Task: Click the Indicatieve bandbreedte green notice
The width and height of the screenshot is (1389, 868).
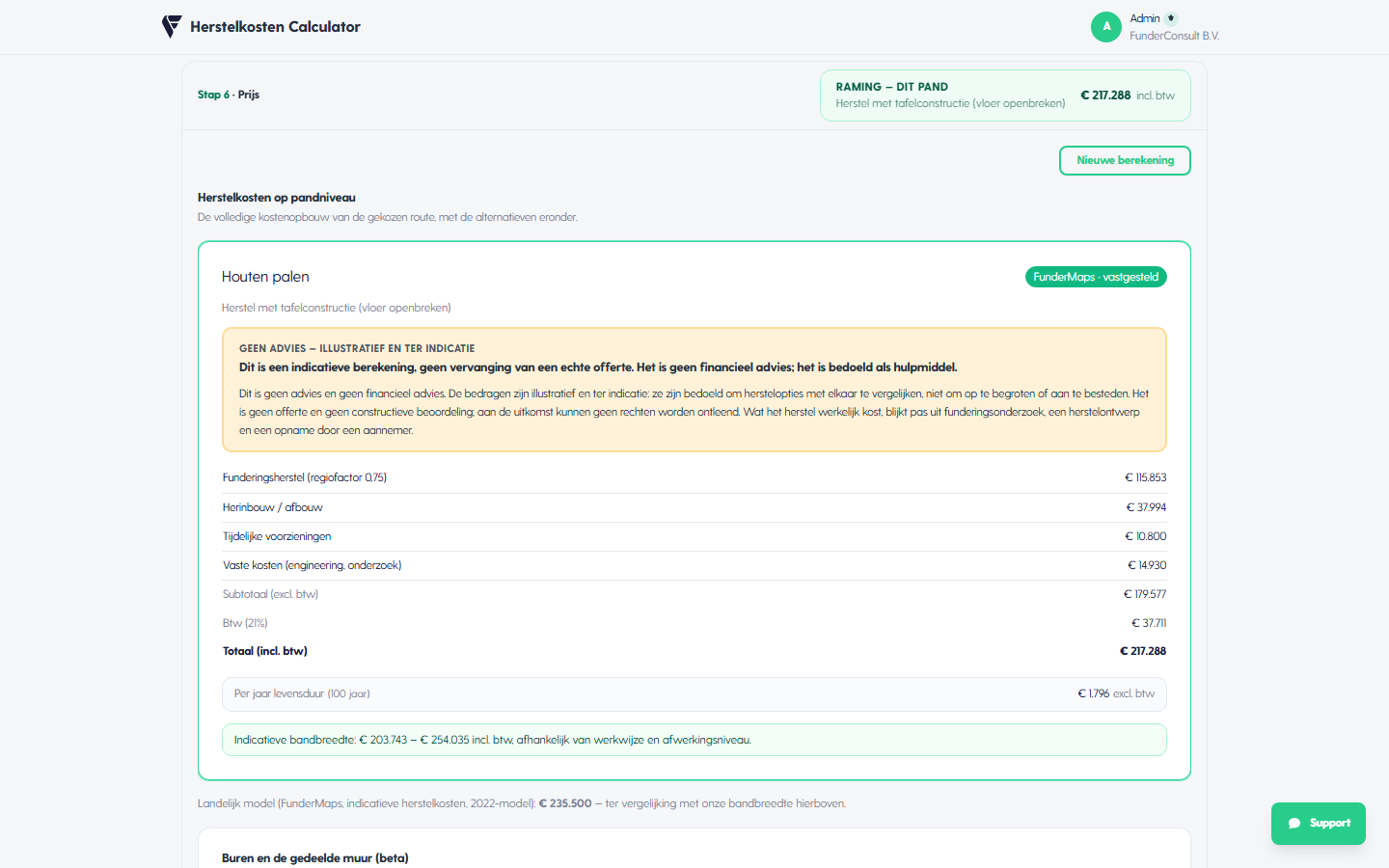Action: (694, 740)
